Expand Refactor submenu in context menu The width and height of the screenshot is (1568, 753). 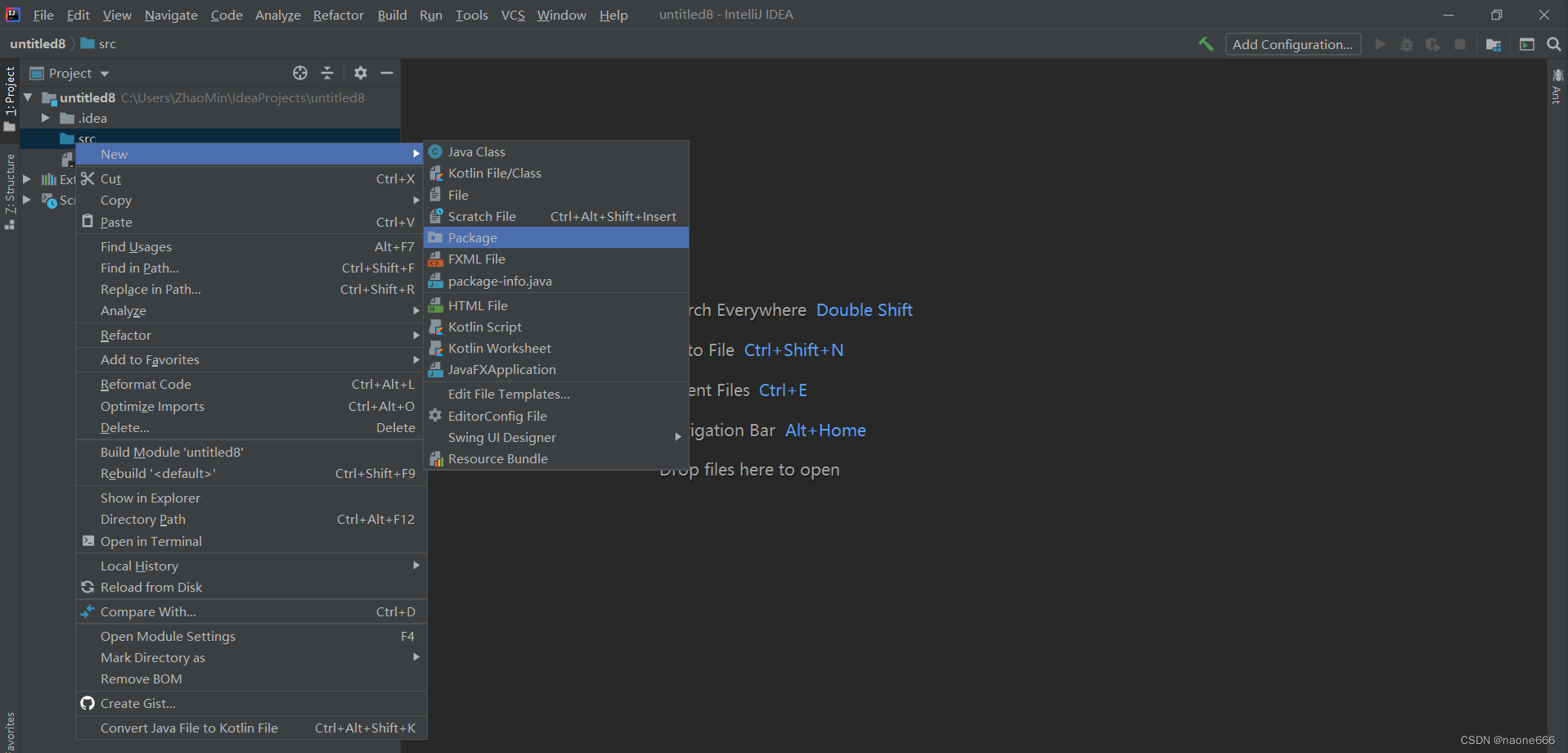tap(251, 335)
